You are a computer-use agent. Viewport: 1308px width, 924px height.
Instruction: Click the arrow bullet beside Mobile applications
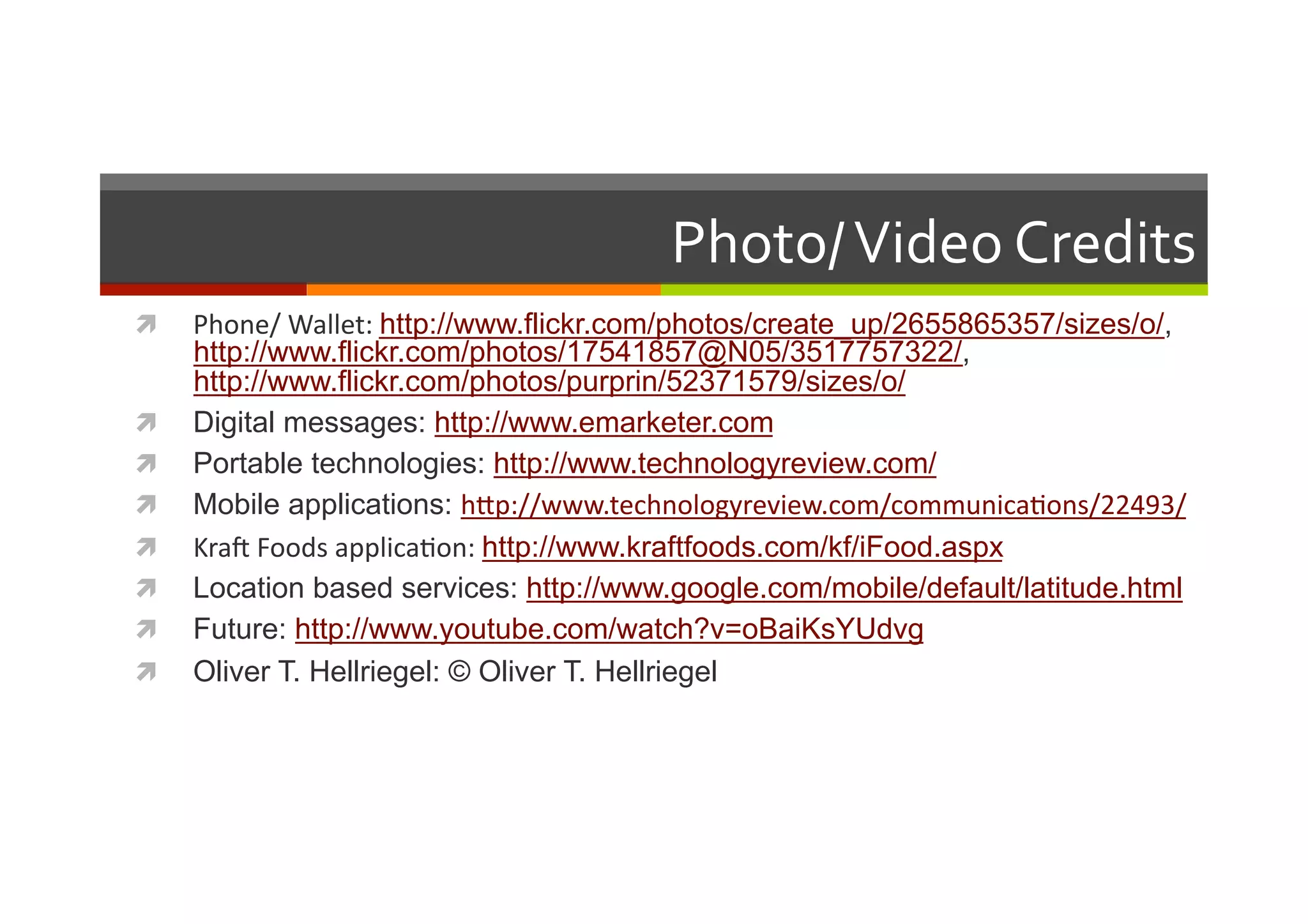pos(146,505)
